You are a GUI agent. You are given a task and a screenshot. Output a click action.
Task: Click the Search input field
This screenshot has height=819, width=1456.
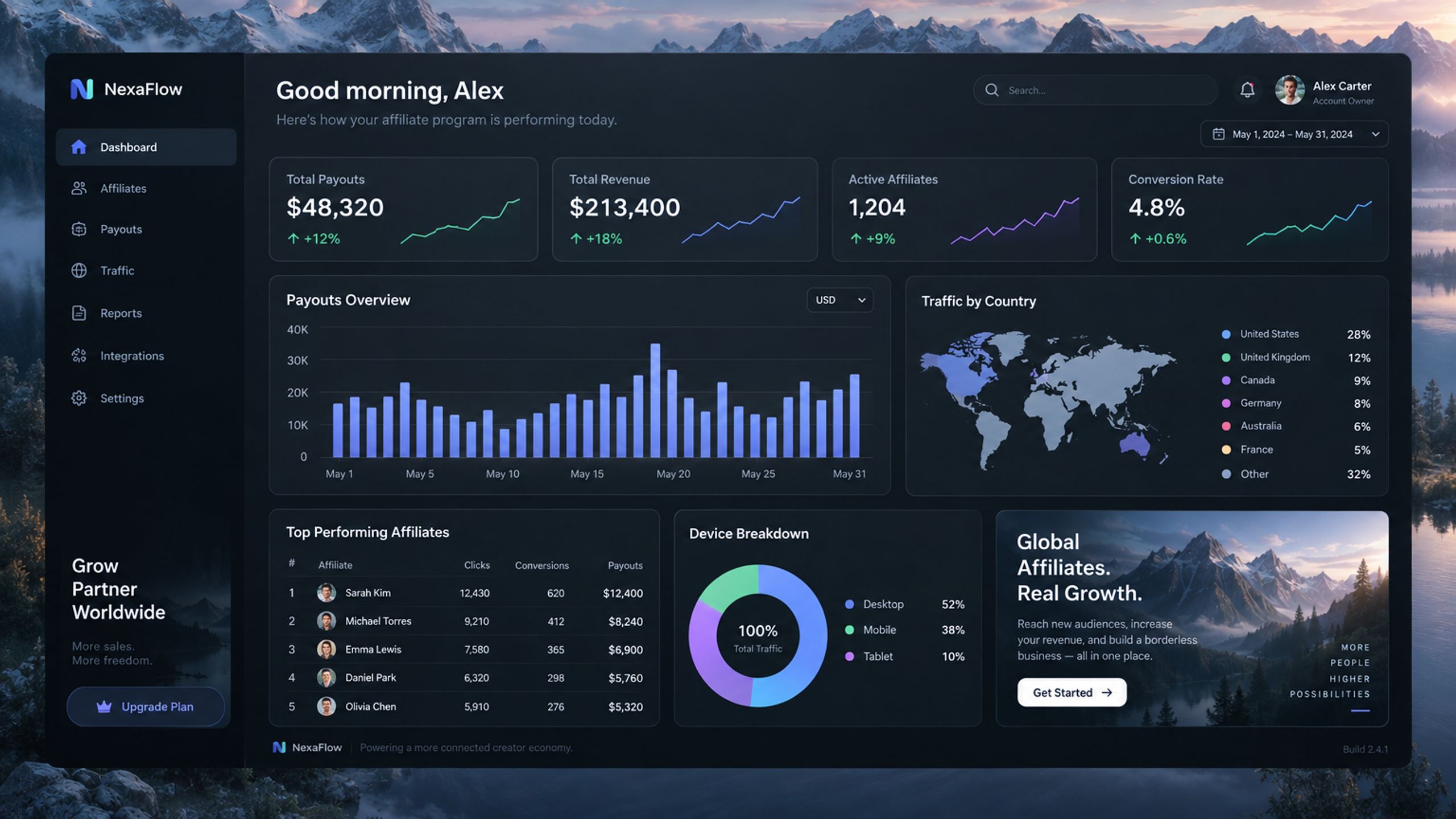click(1095, 90)
